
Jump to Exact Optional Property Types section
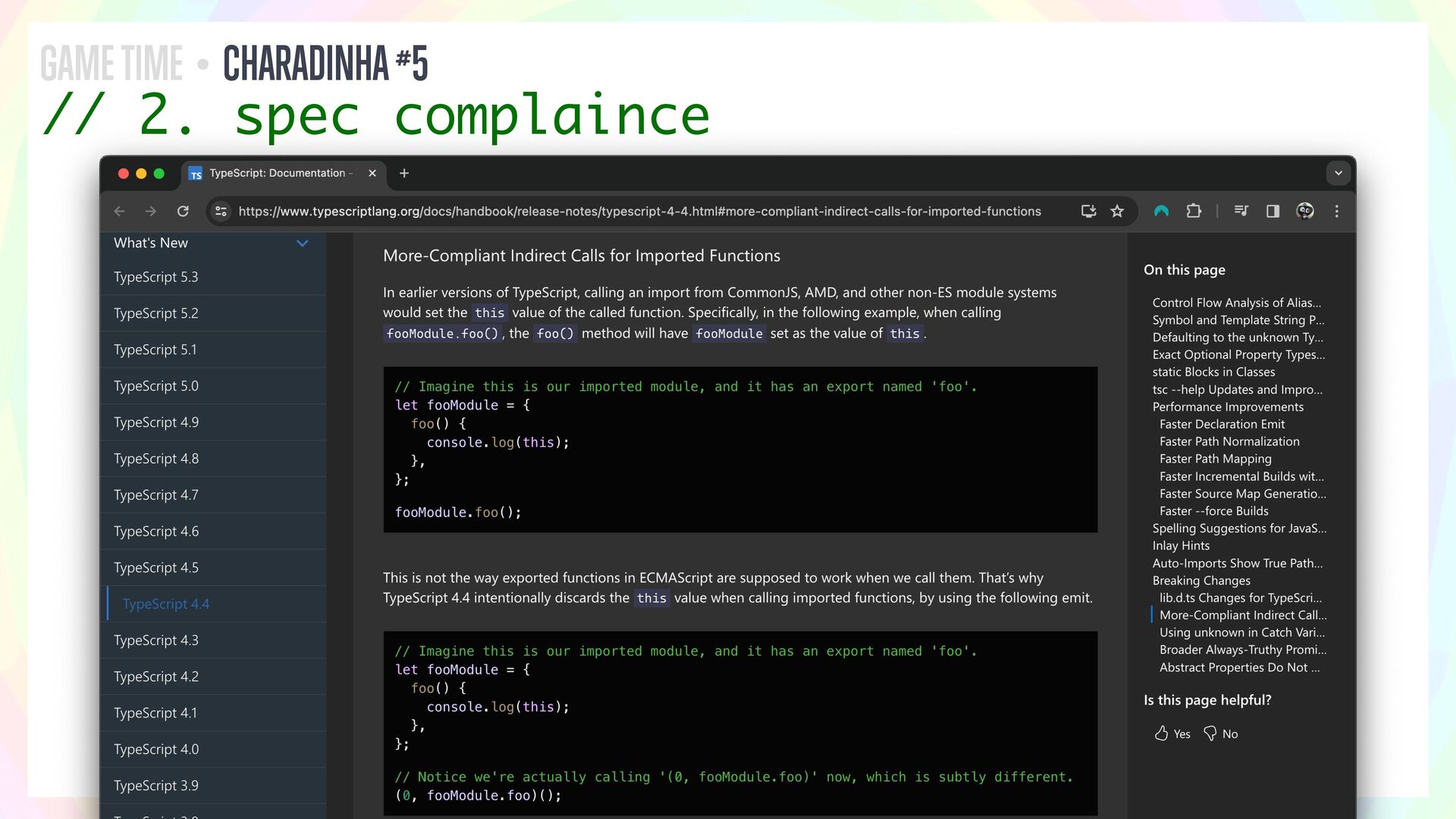click(1238, 355)
